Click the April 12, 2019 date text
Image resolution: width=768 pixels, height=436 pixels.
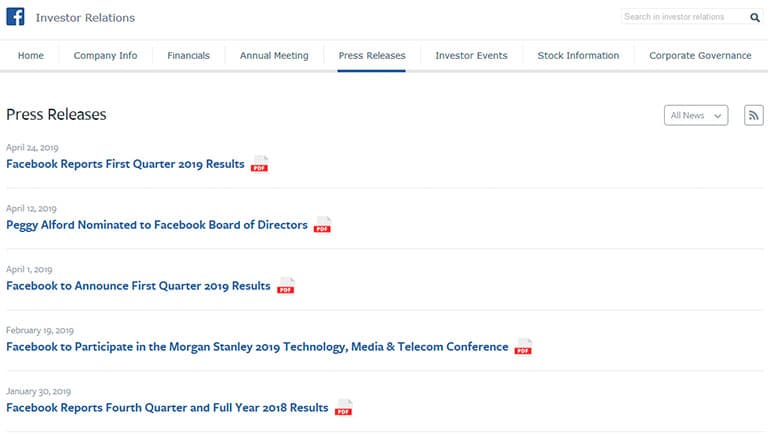(31, 209)
